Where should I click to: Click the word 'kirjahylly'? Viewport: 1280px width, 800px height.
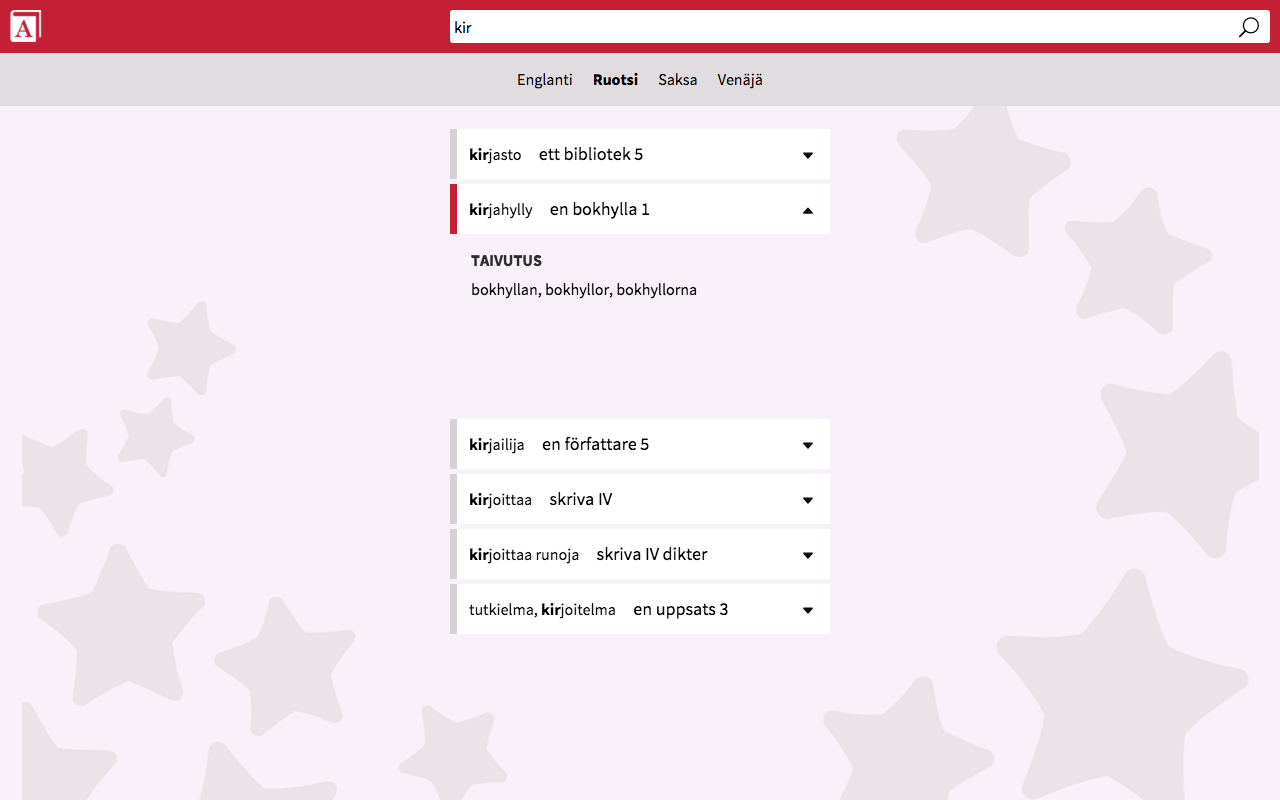(501, 210)
